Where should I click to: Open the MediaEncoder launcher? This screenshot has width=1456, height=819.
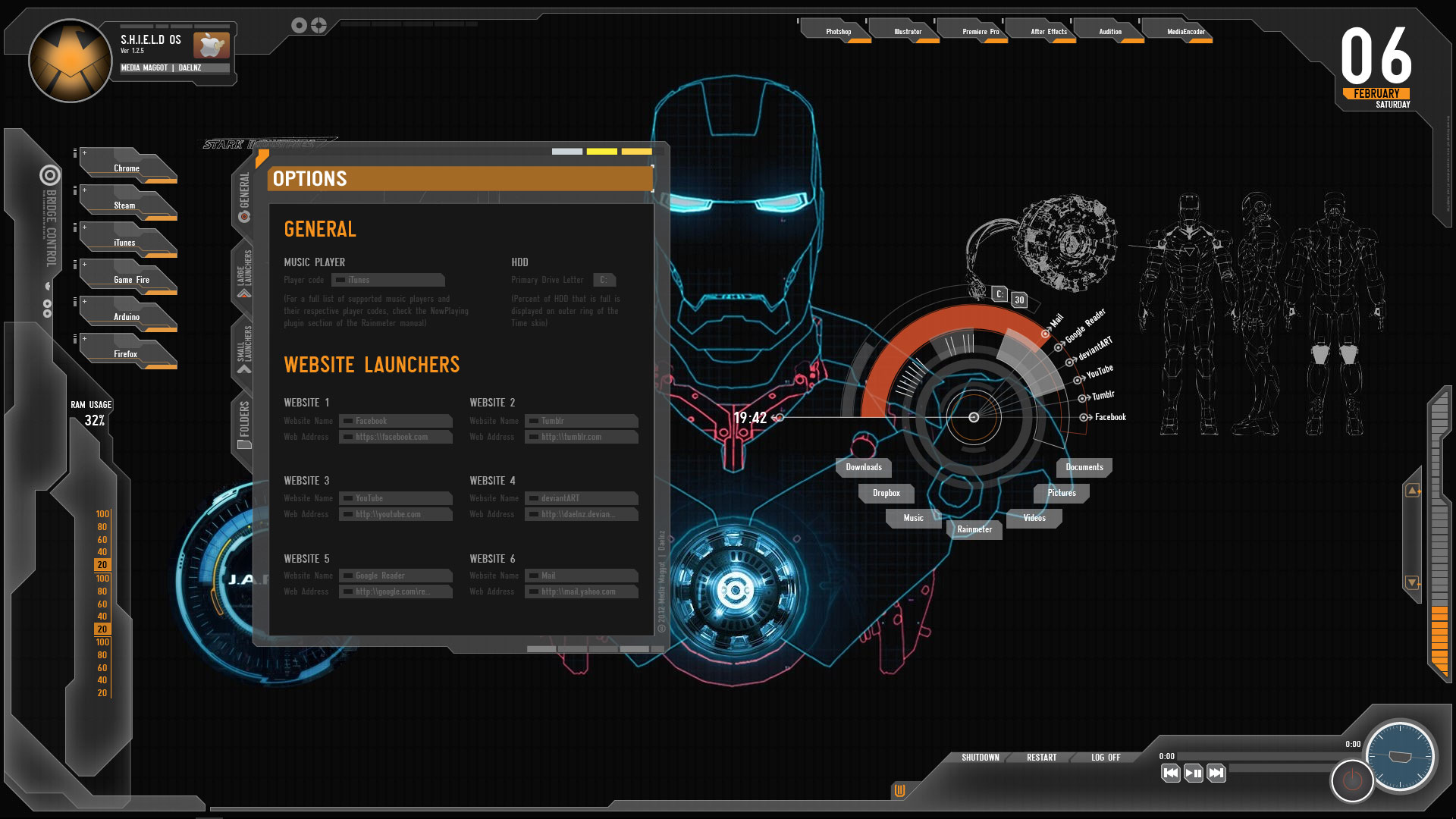(1185, 31)
